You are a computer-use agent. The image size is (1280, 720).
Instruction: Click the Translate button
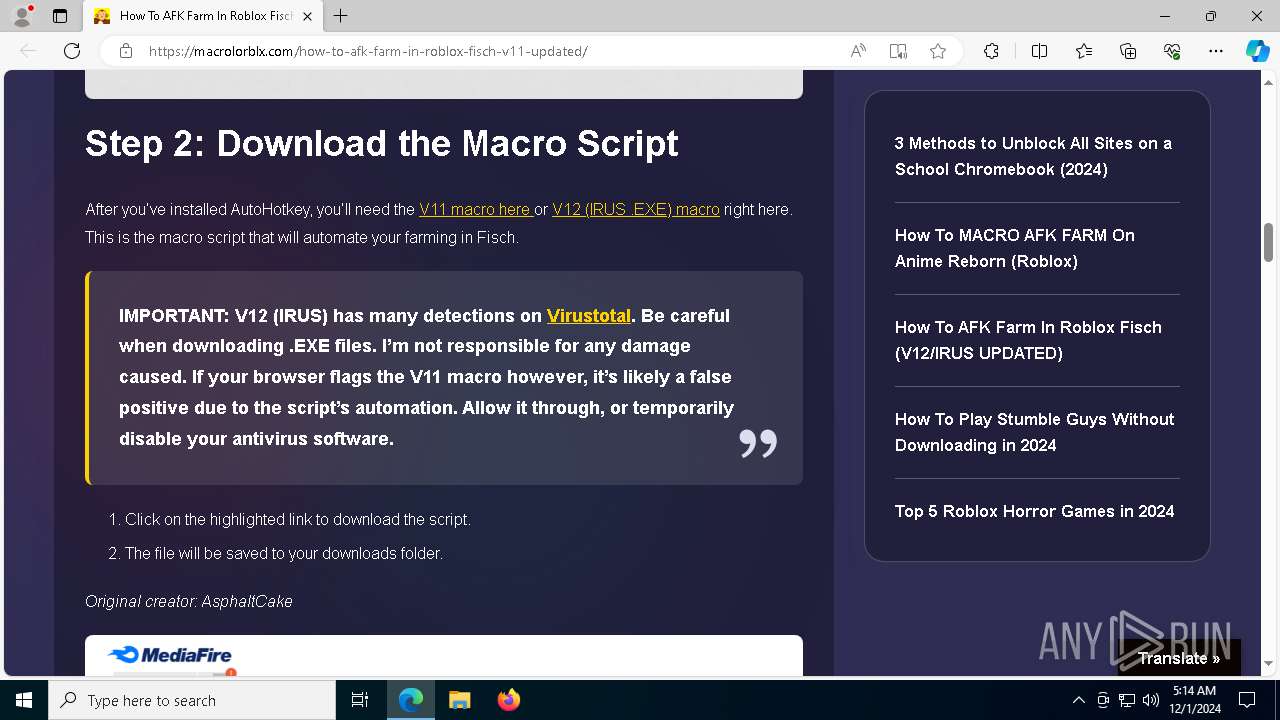point(1179,658)
